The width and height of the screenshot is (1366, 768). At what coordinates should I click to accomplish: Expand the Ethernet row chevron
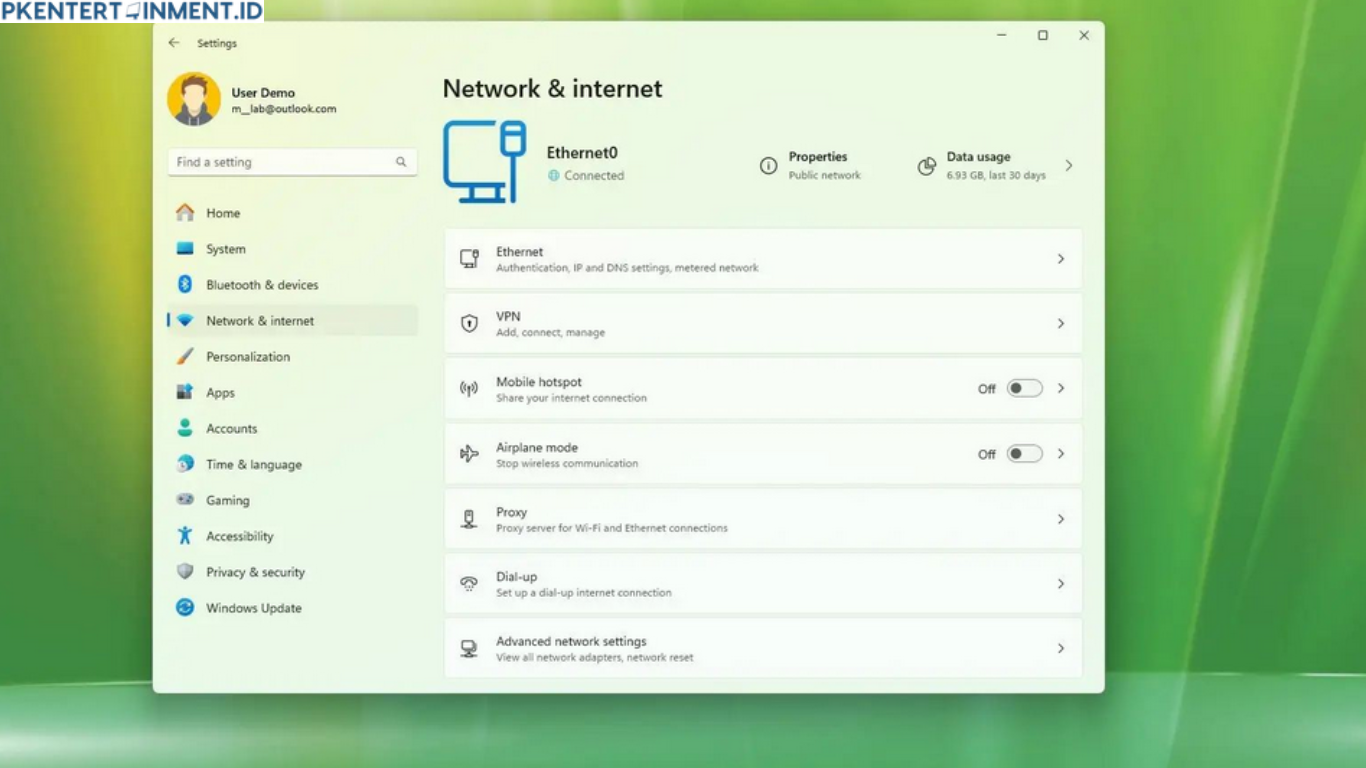tap(1061, 259)
